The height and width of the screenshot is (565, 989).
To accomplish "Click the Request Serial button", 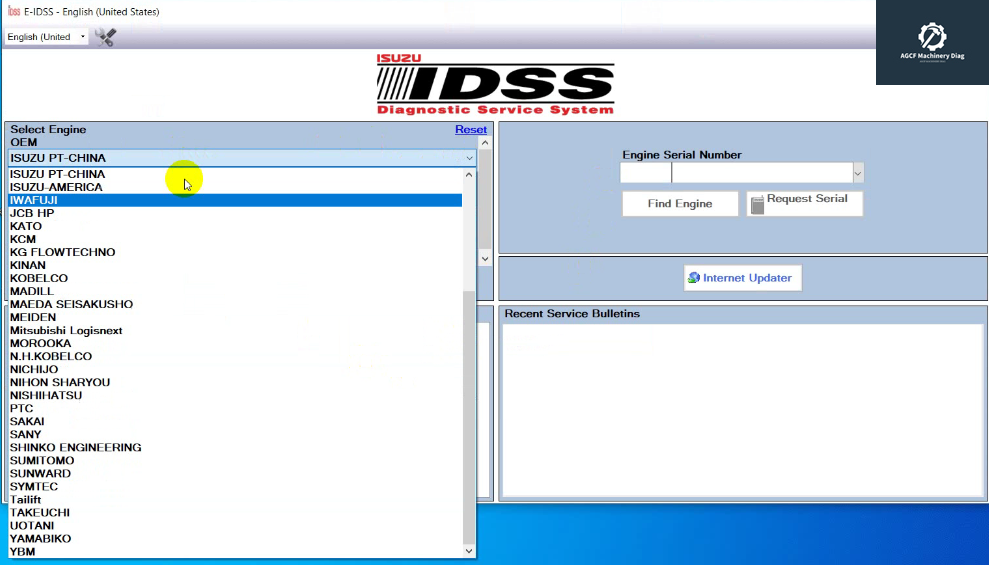I will coord(805,204).
